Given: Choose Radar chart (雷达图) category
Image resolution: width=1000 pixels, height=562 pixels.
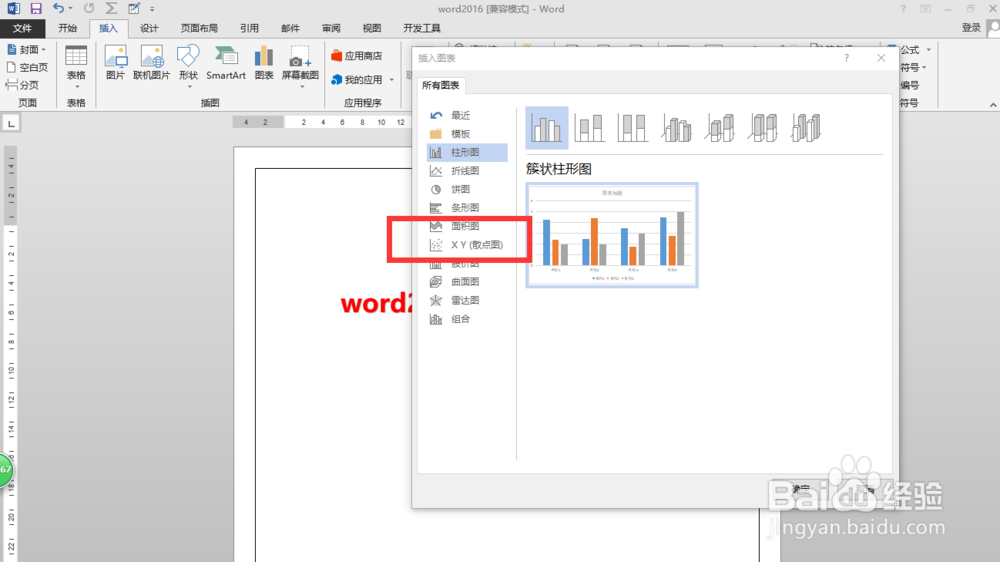Looking at the screenshot, I should 467,300.
